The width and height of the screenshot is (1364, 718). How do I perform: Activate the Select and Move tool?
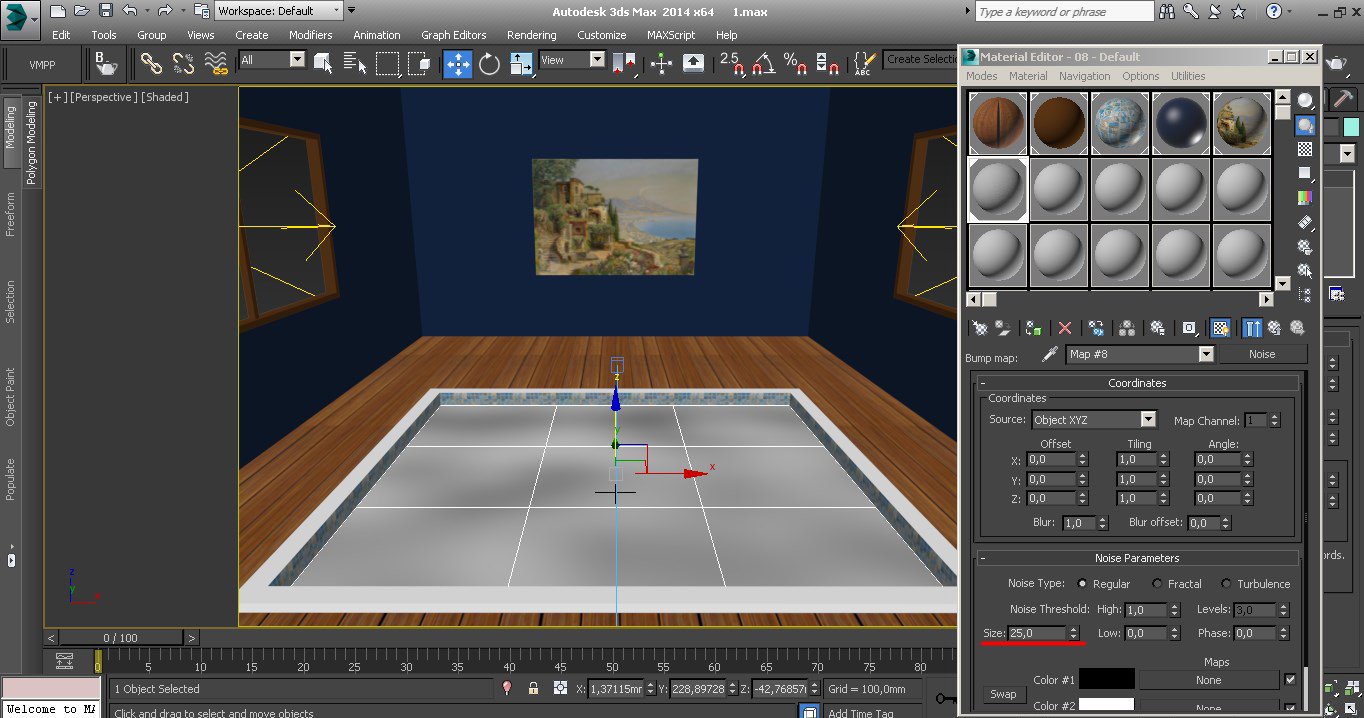458,64
